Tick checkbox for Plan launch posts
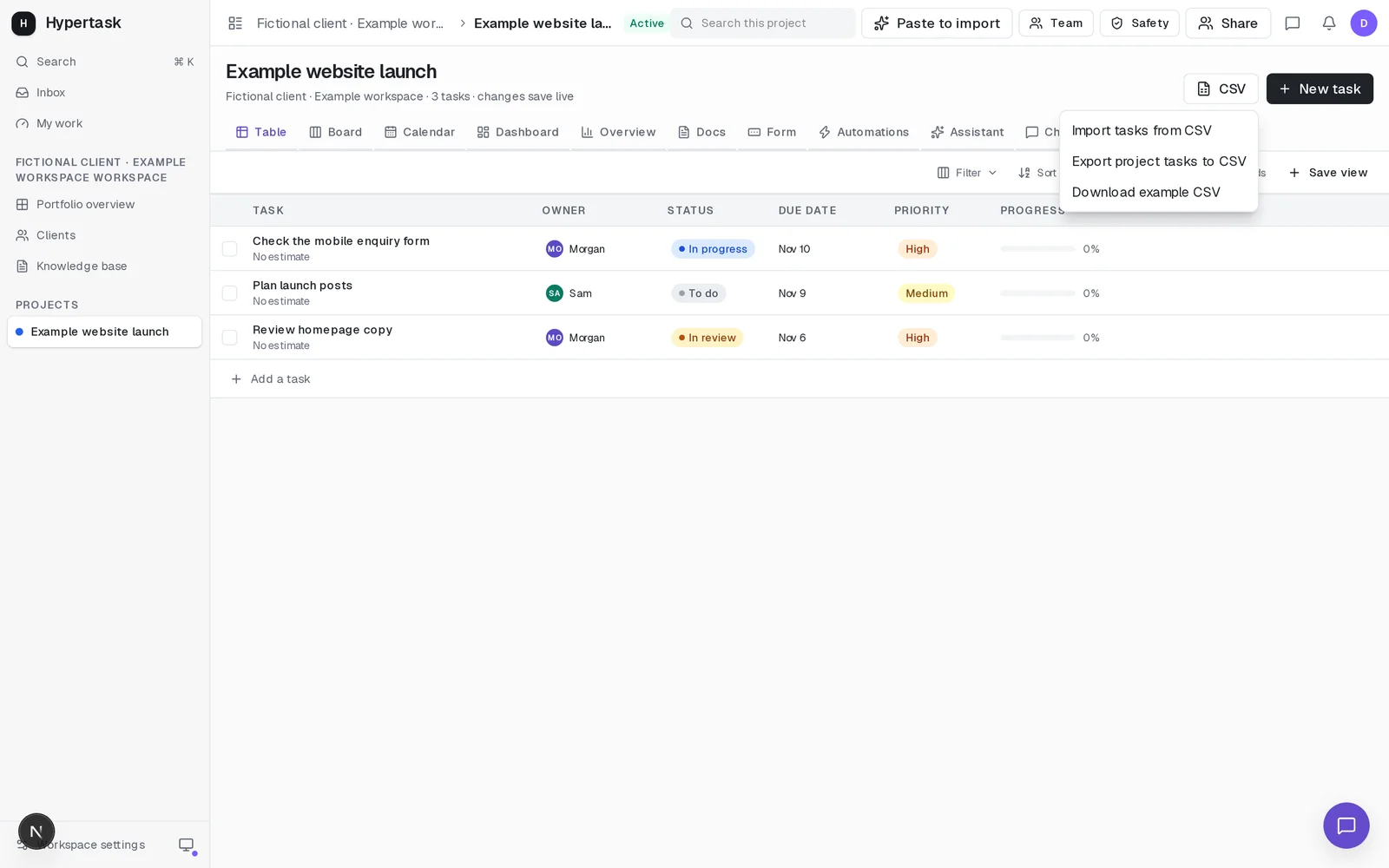Image resolution: width=1389 pixels, height=868 pixels. pos(230,293)
